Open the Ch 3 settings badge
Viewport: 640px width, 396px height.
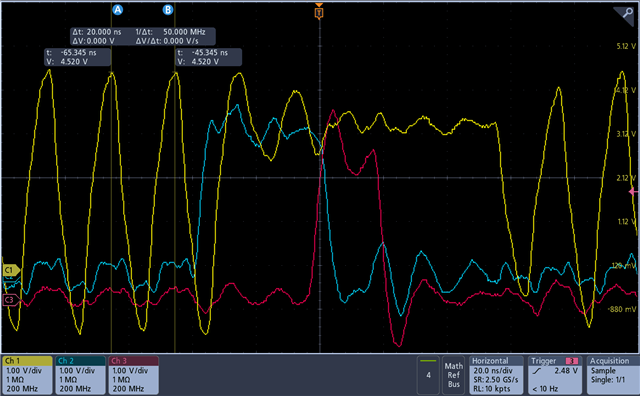(133, 375)
